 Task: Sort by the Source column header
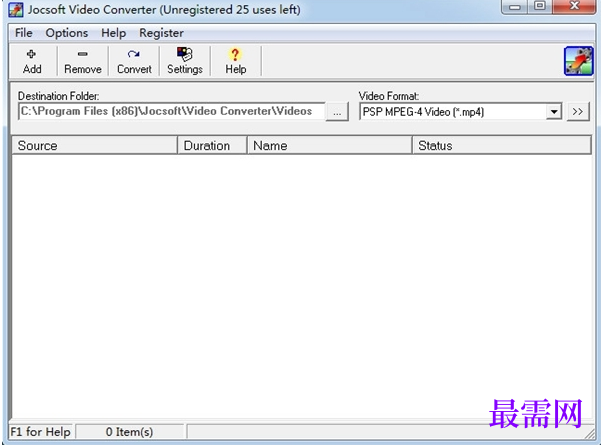coord(95,146)
